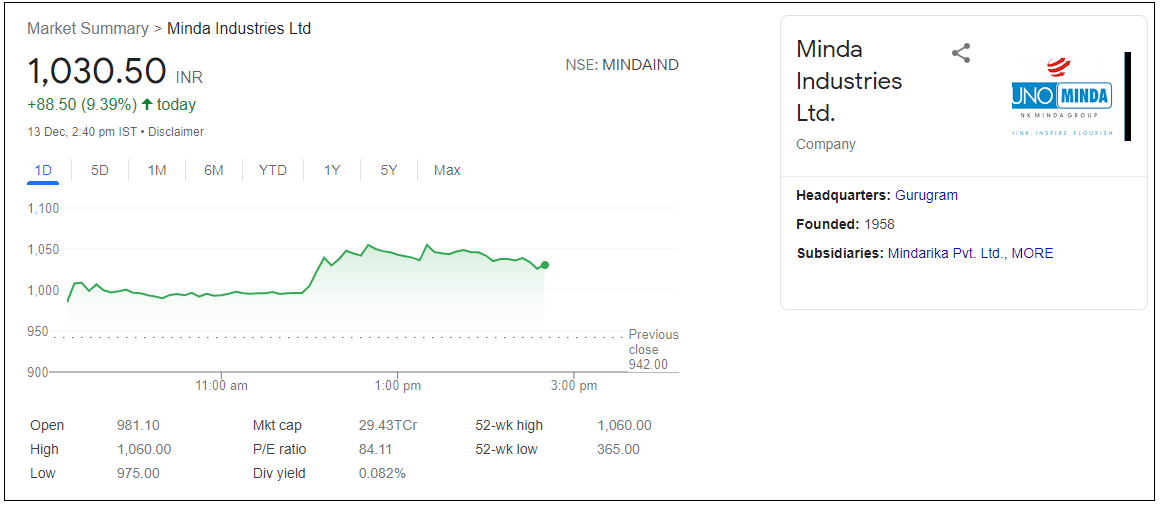Click the 1,100 y-axis label
The height and width of the screenshot is (506, 1160).
click(x=43, y=209)
